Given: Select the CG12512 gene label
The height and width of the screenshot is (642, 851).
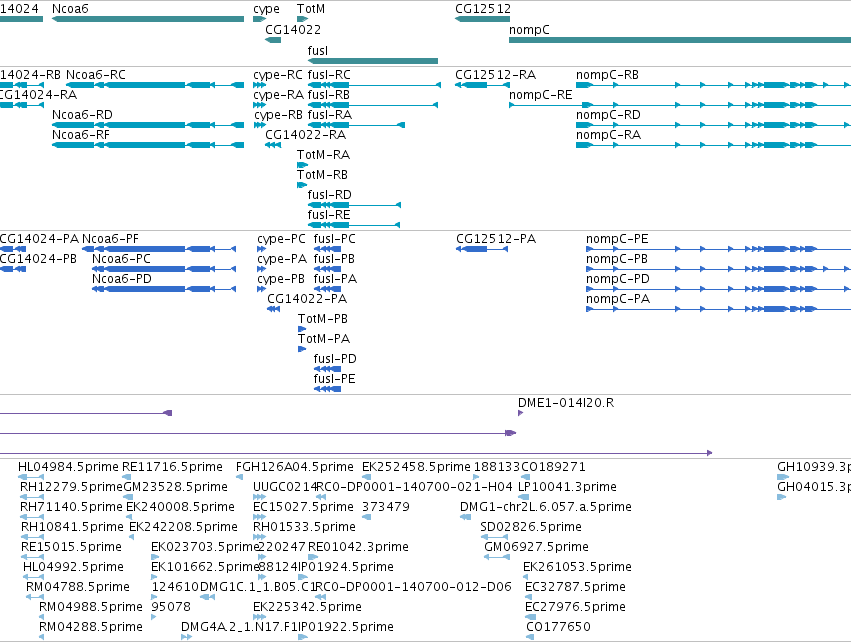Looking at the screenshot, I should point(482,9).
